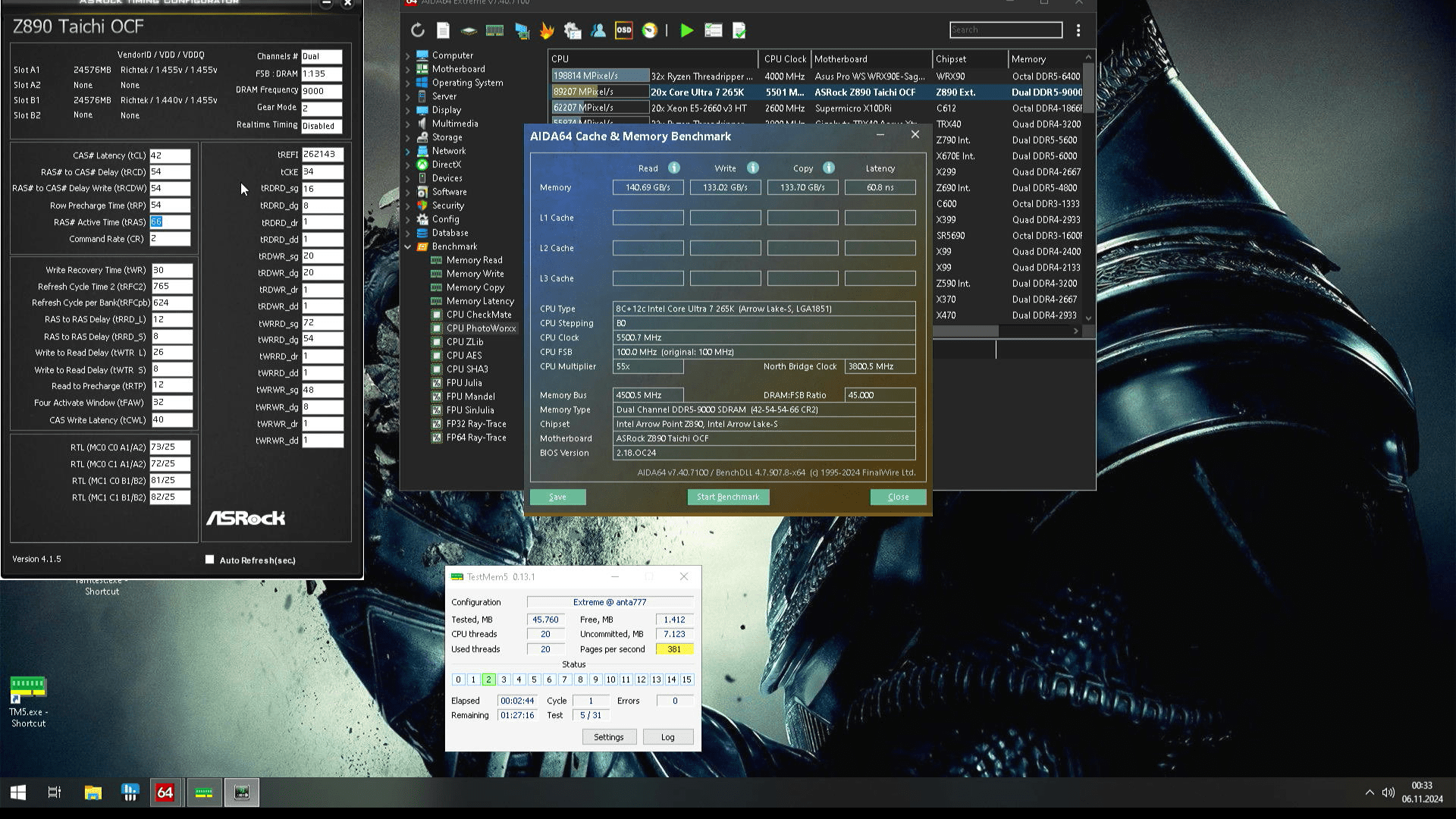Toggle the CPU PhotoWorxx checkbox

[x=437, y=328]
